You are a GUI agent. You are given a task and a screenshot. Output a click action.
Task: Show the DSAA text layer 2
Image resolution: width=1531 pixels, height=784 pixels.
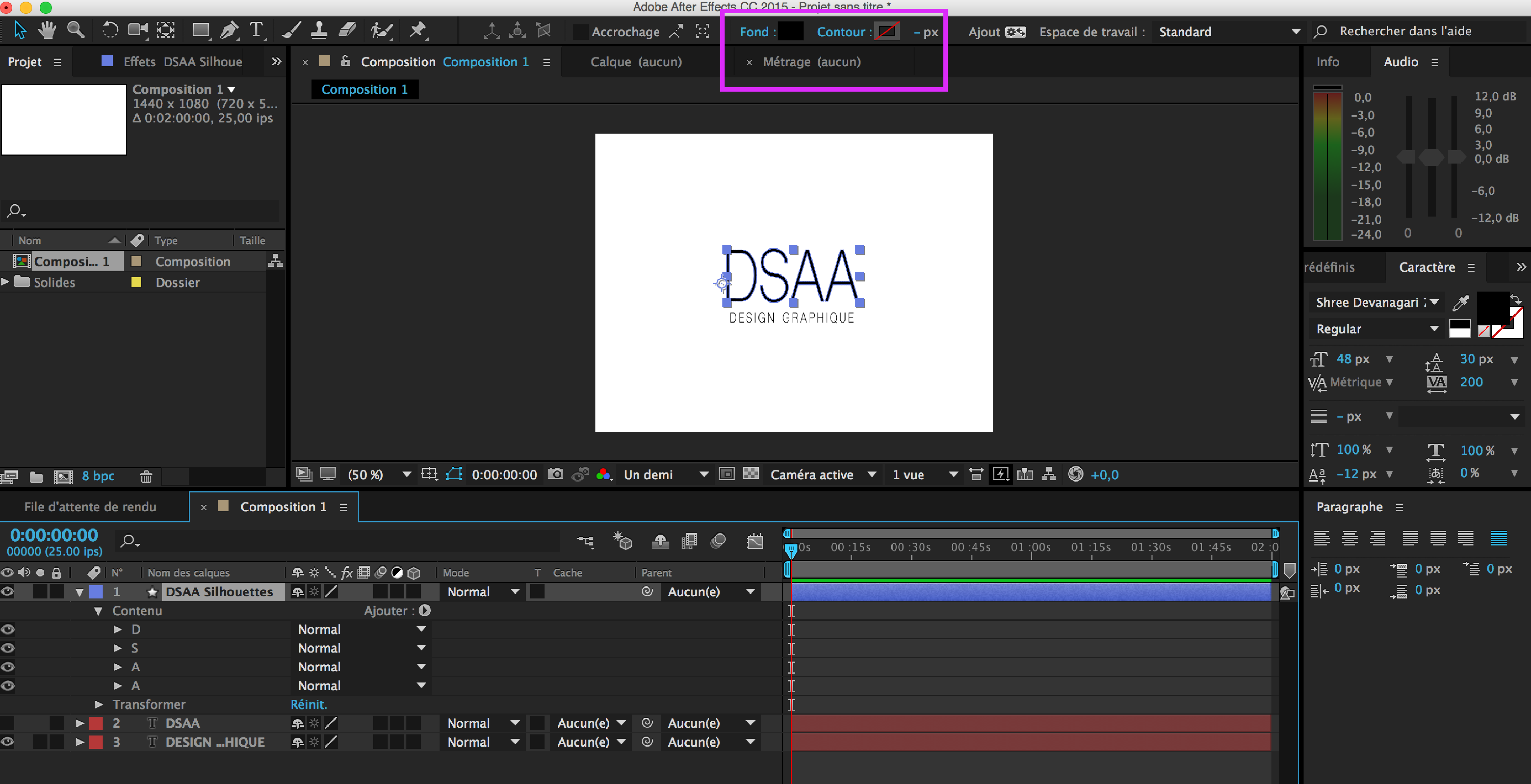pyautogui.click(x=8, y=723)
